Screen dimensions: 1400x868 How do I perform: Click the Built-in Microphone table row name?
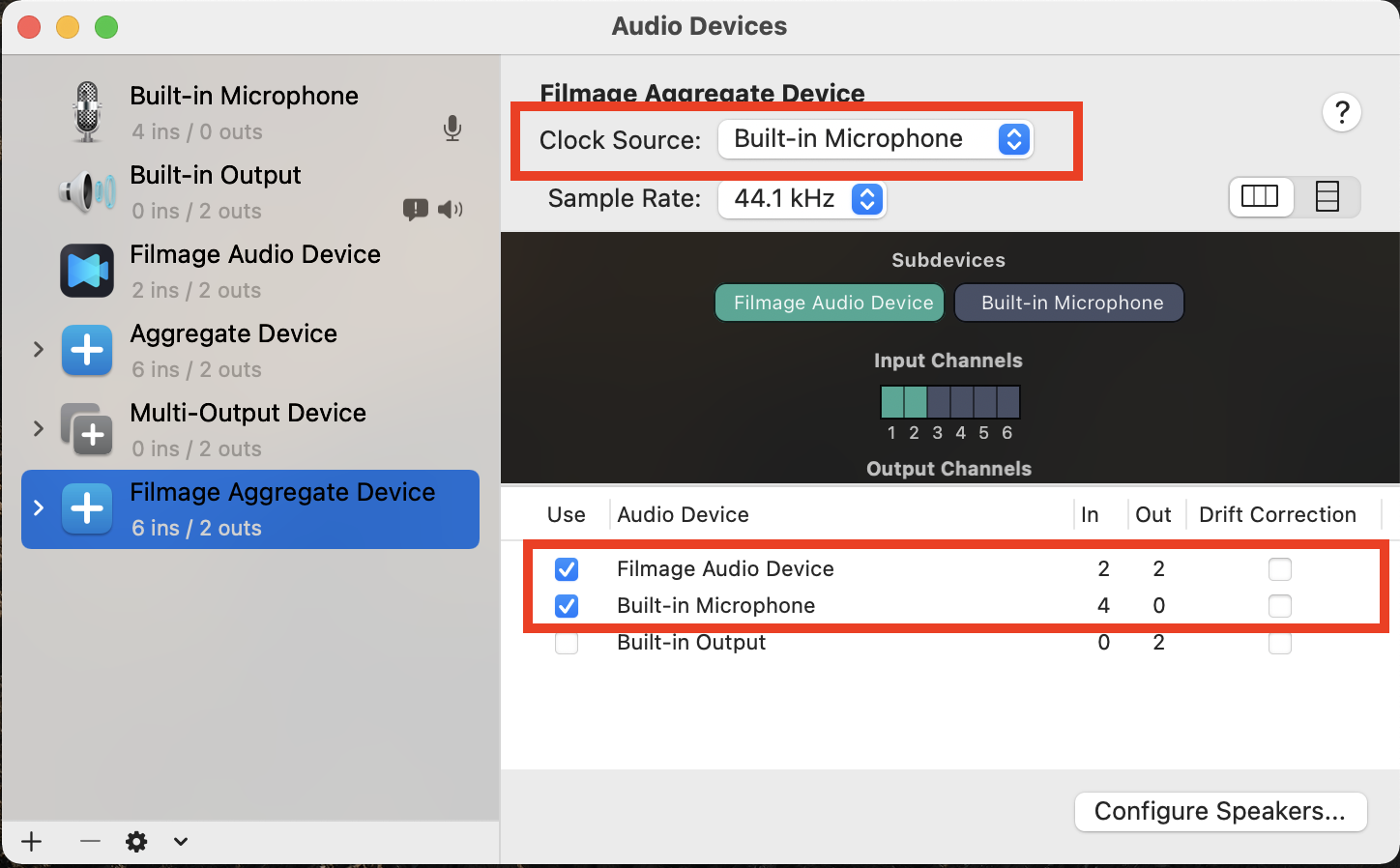(x=716, y=606)
